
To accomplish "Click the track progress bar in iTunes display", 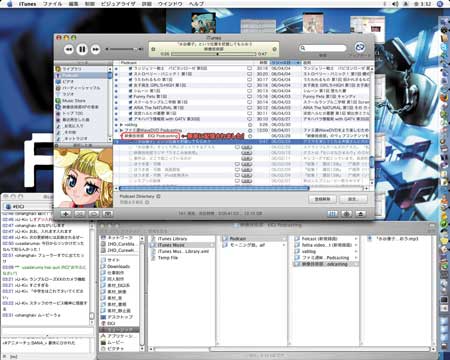I will point(214,54).
